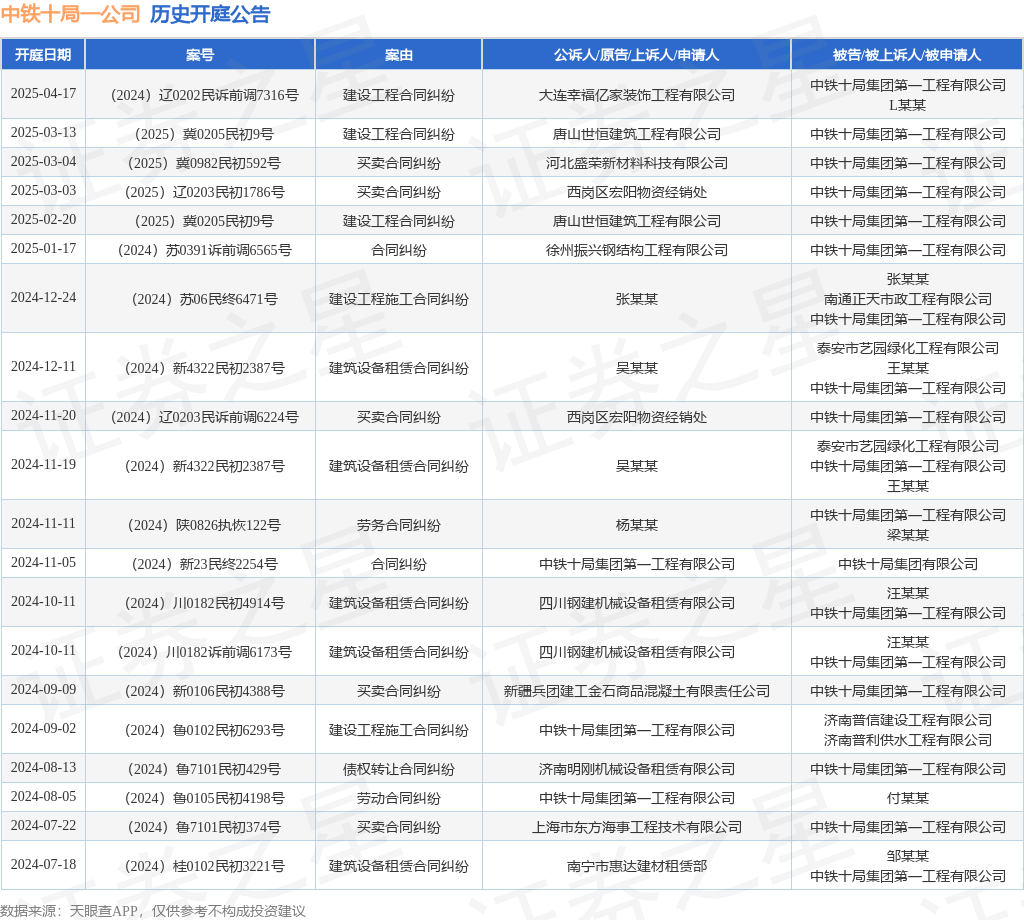This screenshot has width=1024, height=920.
Task: Click plaintiff 南宁市惠达建材租赁部
Action: (x=637, y=866)
